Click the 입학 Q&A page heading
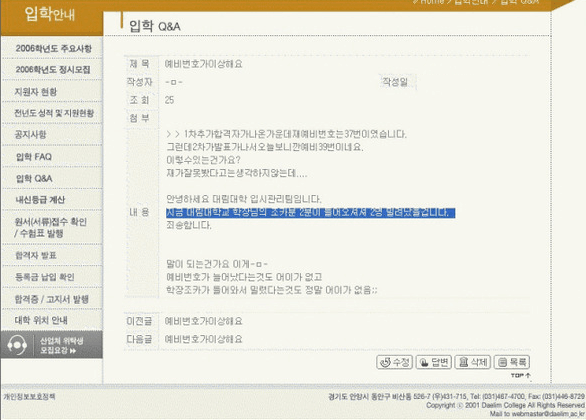 point(155,26)
